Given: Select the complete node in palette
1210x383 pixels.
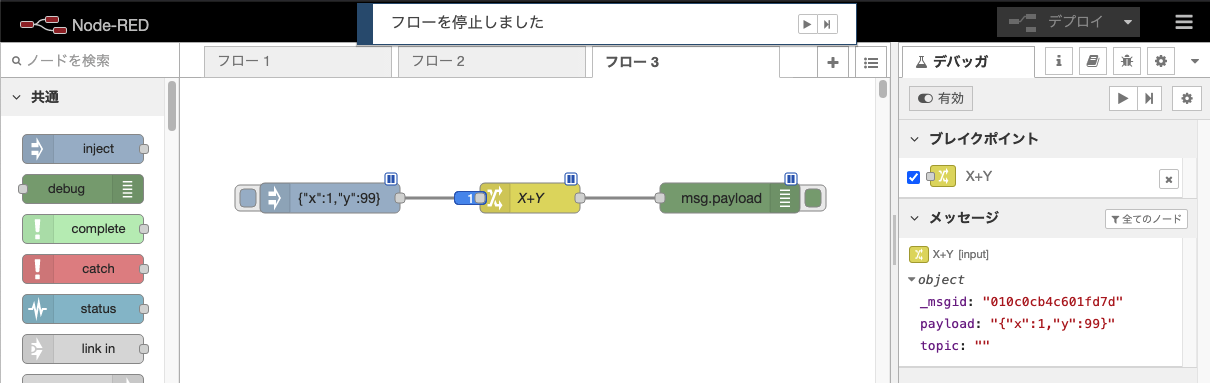Looking at the screenshot, I should (x=83, y=229).
